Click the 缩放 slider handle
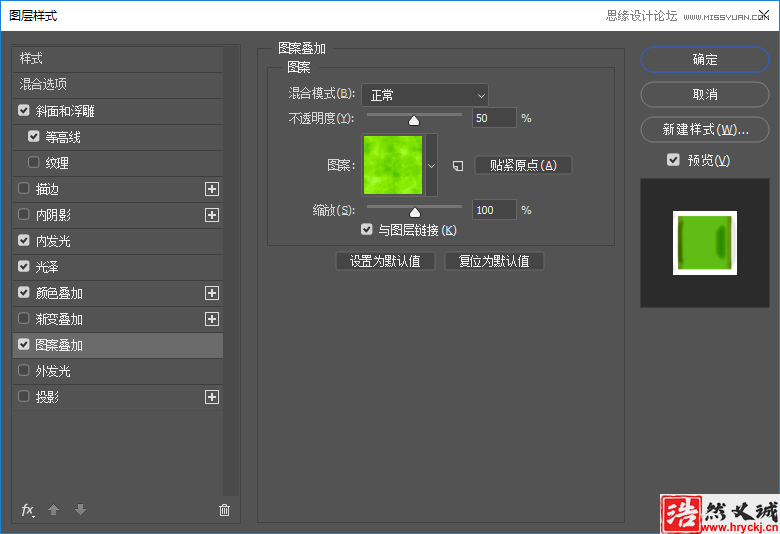Image resolution: width=780 pixels, height=534 pixels. [x=415, y=213]
